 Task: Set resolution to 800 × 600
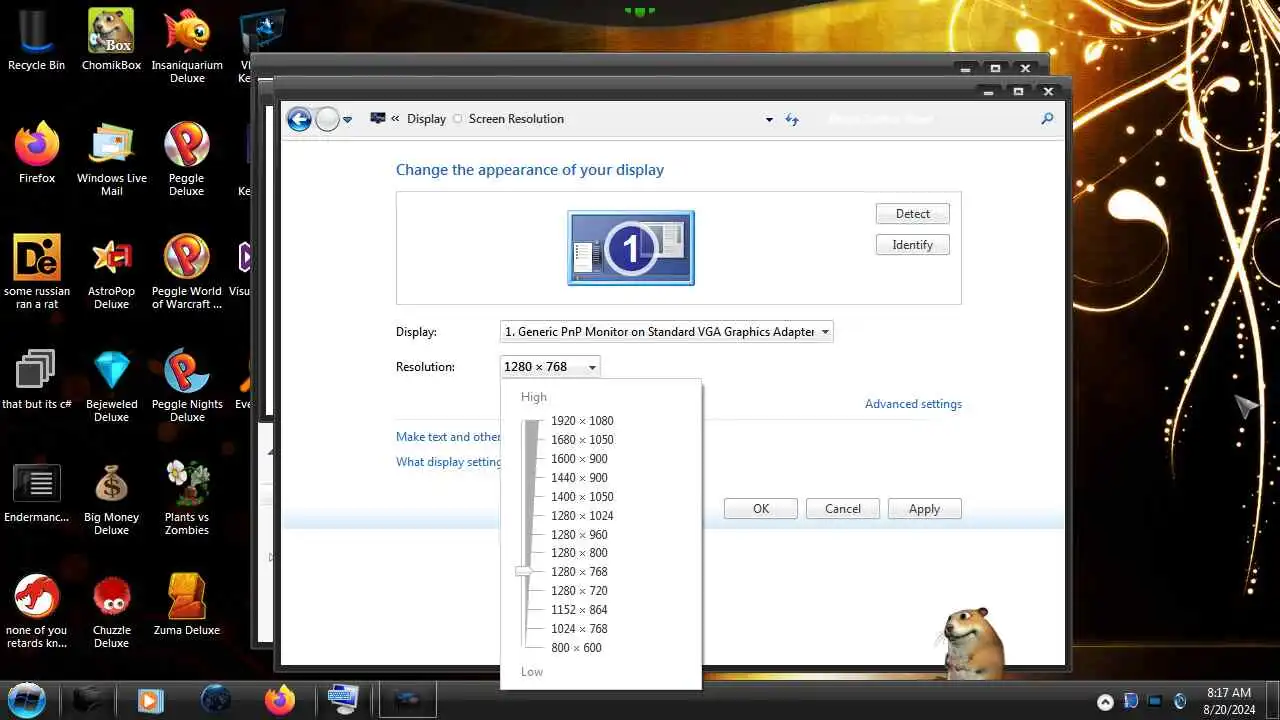click(576, 648)
